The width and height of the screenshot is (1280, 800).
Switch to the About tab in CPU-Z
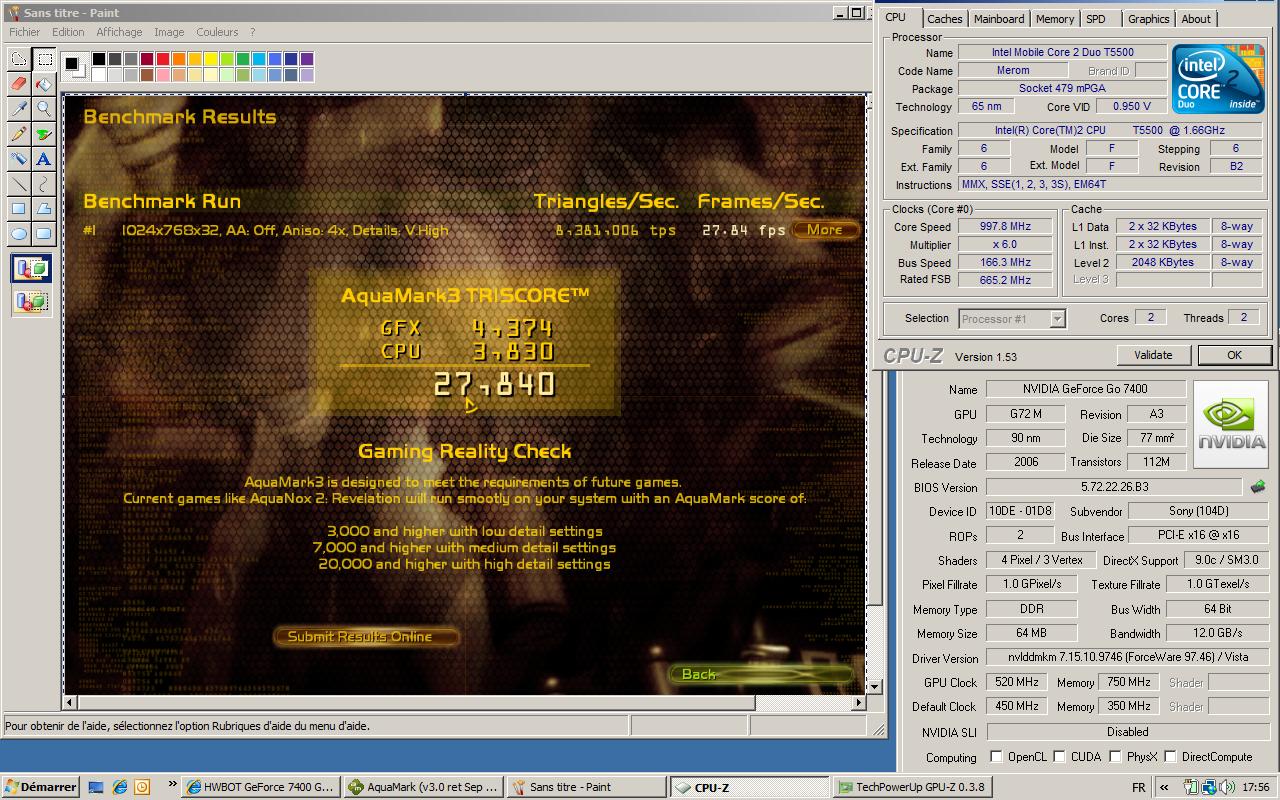[1196, 19]
